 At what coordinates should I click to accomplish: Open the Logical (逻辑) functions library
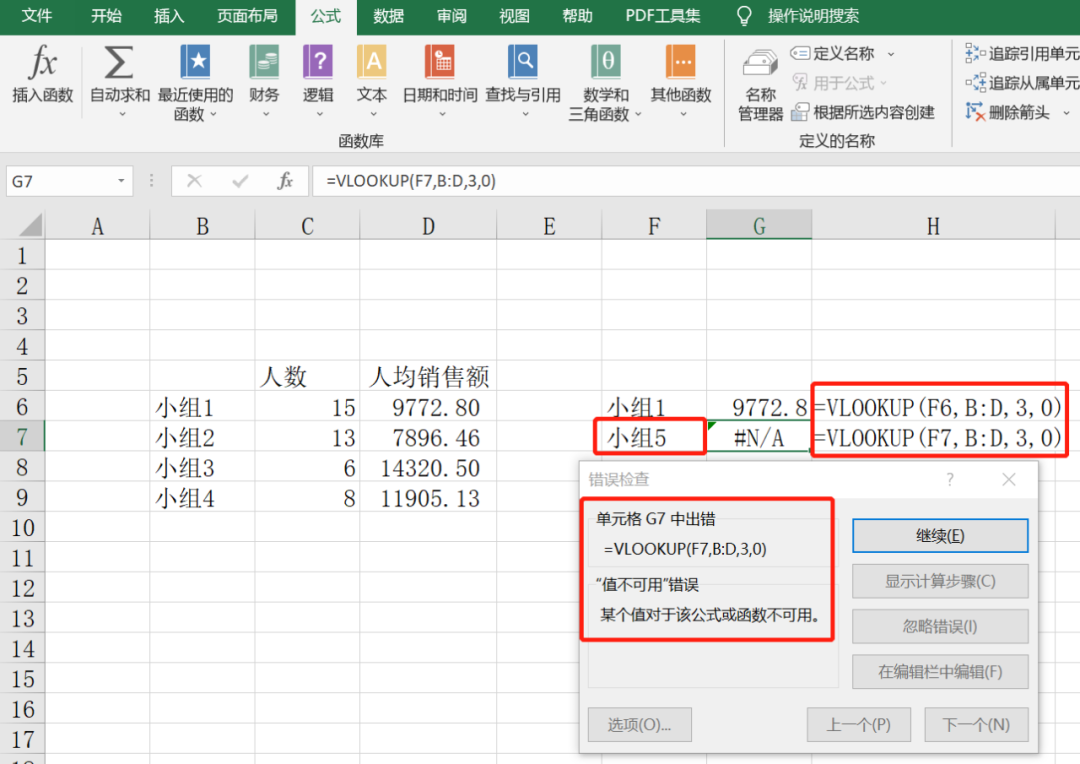318,79
